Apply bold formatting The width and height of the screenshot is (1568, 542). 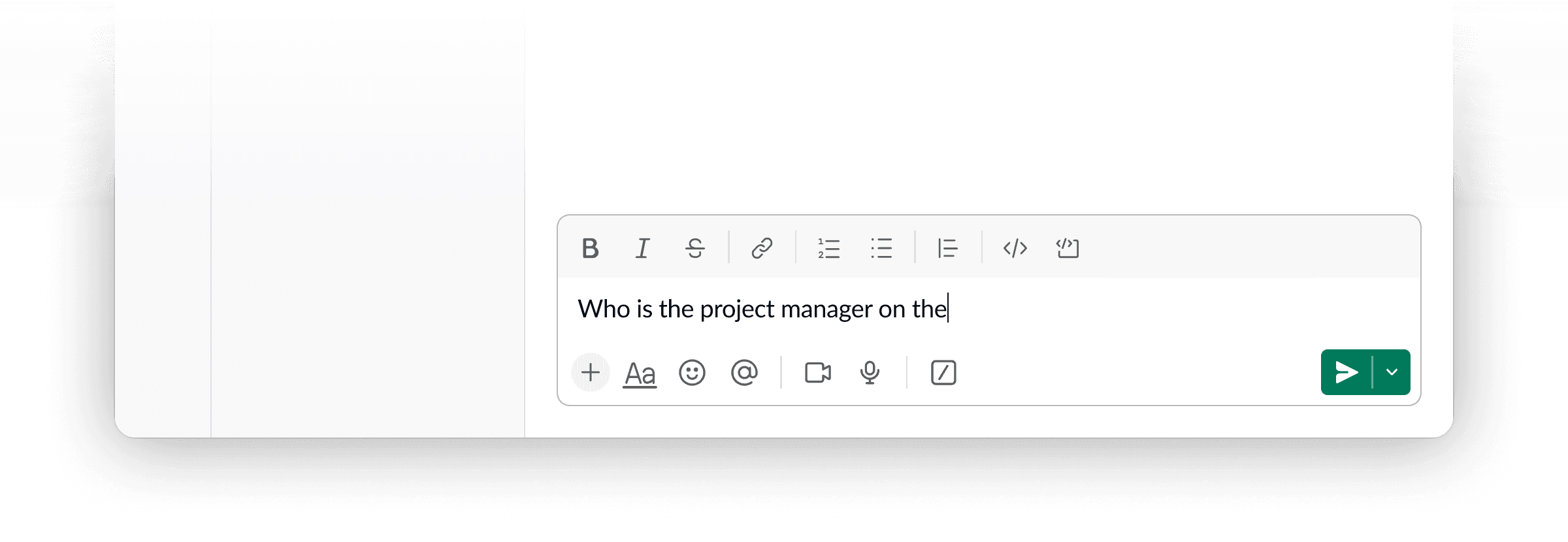click(589, 248)
